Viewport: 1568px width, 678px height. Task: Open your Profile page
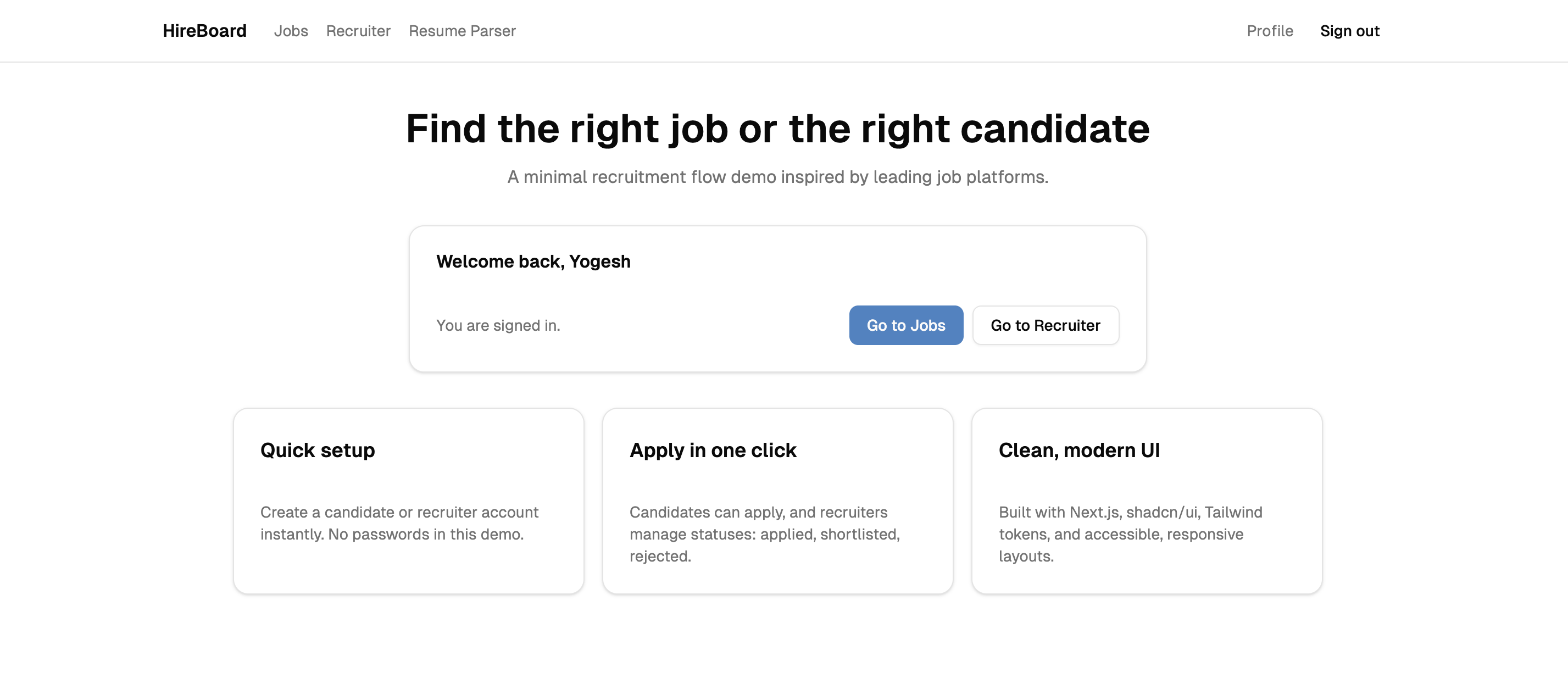tap(1270, 31)
